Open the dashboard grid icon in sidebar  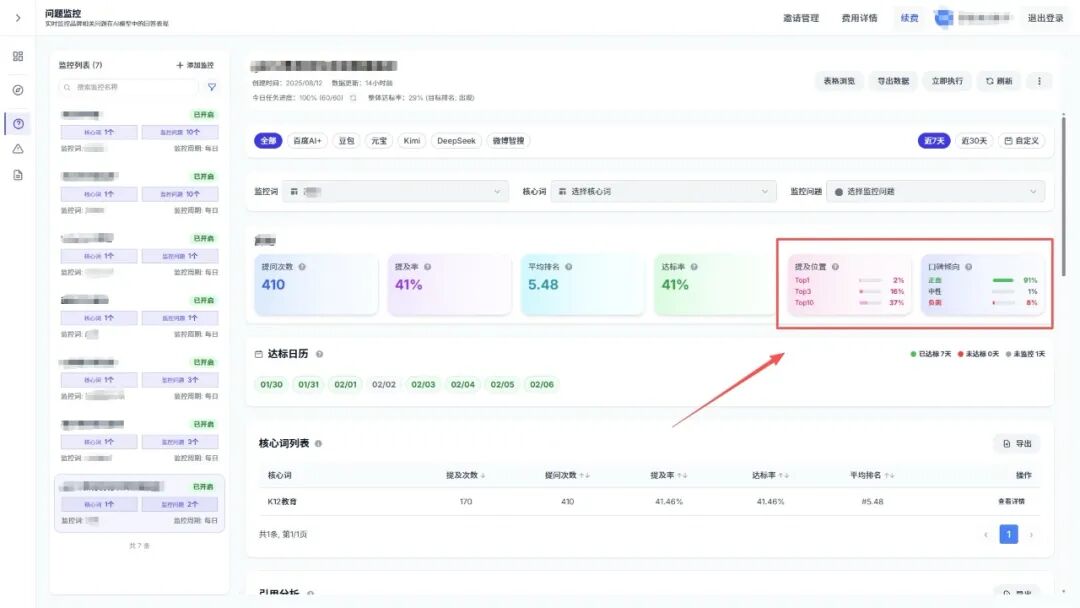[x=18, y=56]
